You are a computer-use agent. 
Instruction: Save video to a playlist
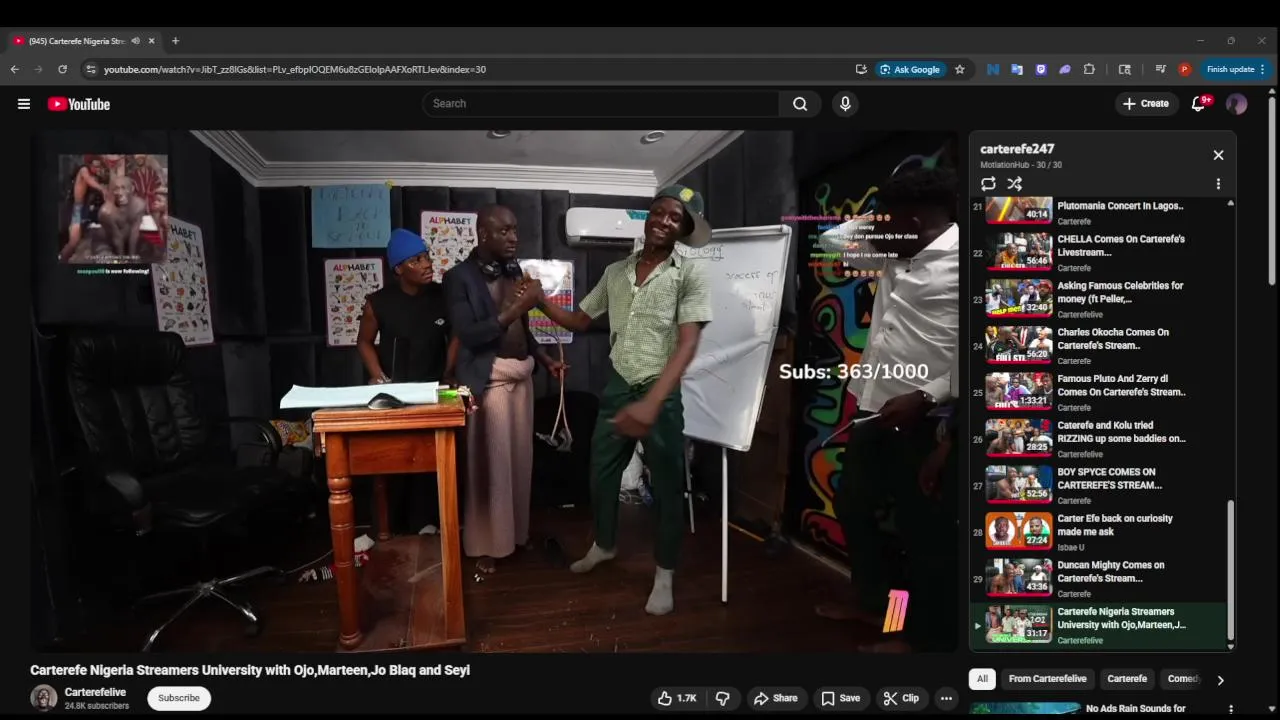840,698
